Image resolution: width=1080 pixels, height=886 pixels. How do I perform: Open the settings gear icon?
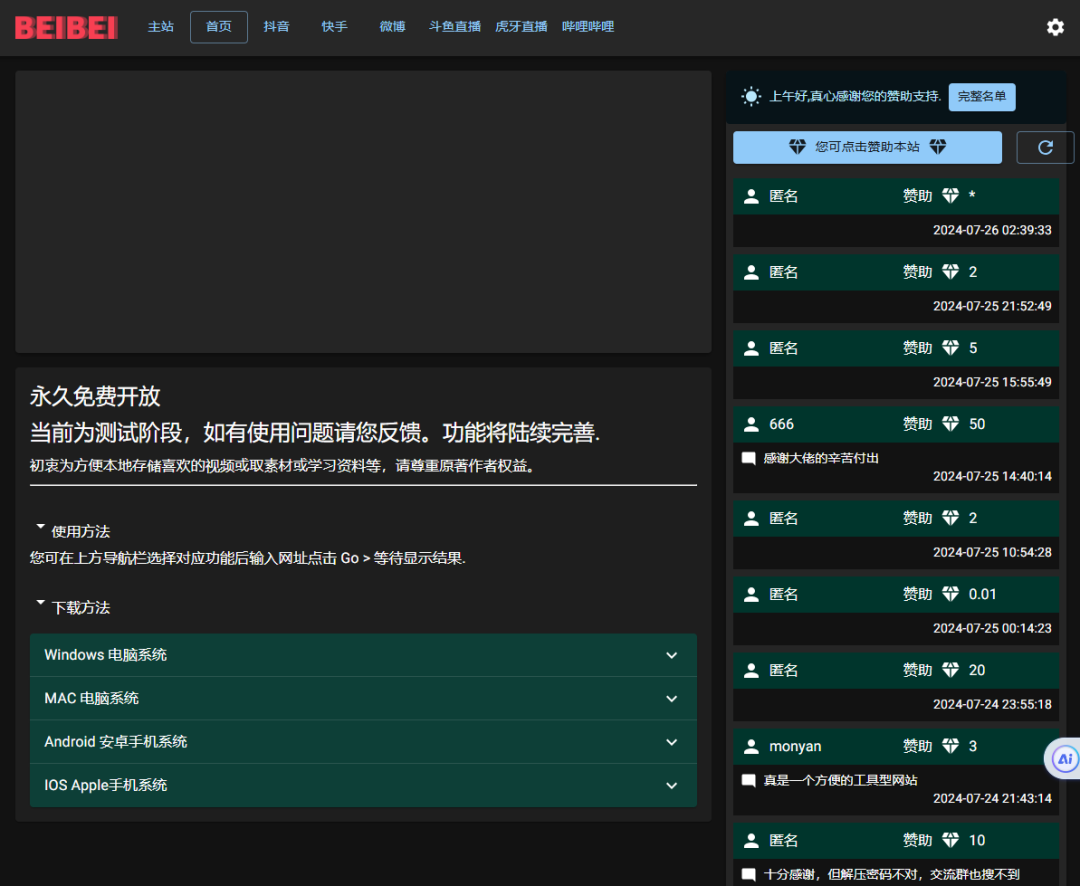(x=1055, y=27)
